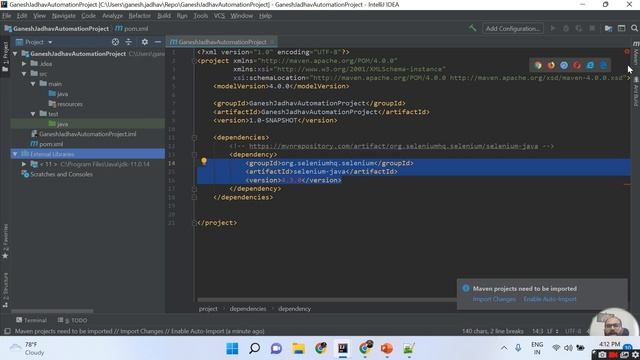
Task: Open the Refactor menu
Action: click(140, 16)
